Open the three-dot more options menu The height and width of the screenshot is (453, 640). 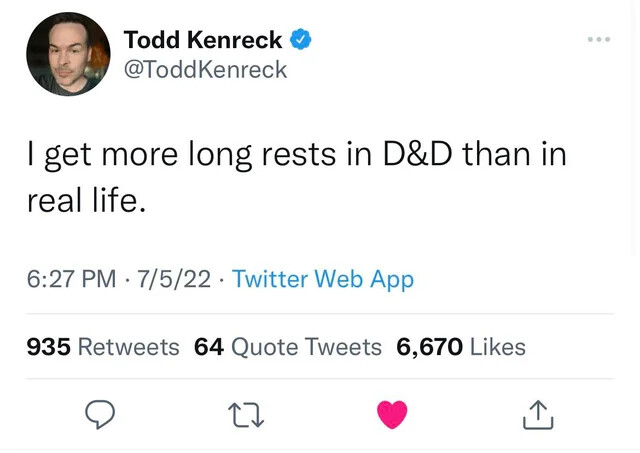coord(599,39)
